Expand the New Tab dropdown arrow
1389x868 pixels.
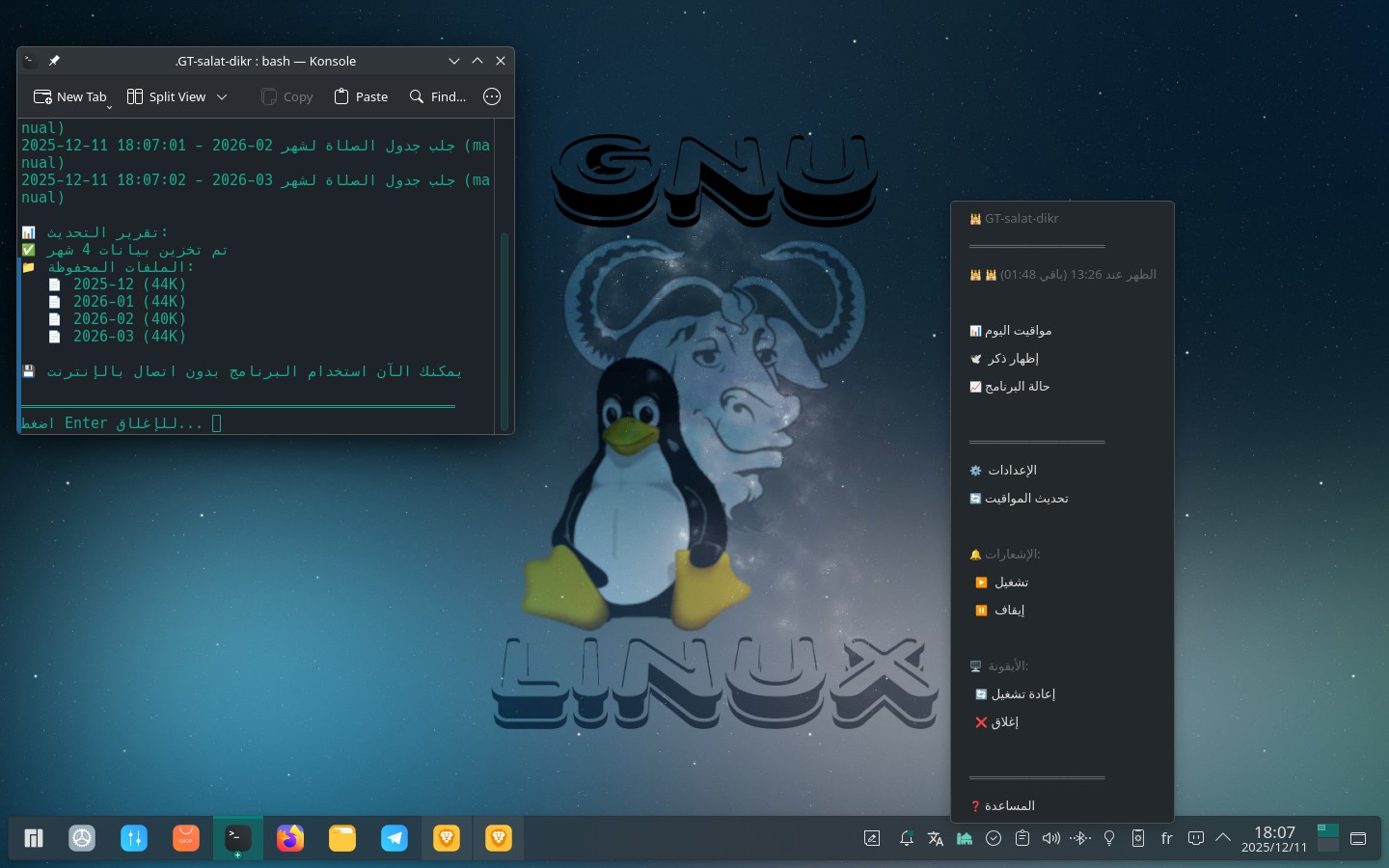(109, 106)
